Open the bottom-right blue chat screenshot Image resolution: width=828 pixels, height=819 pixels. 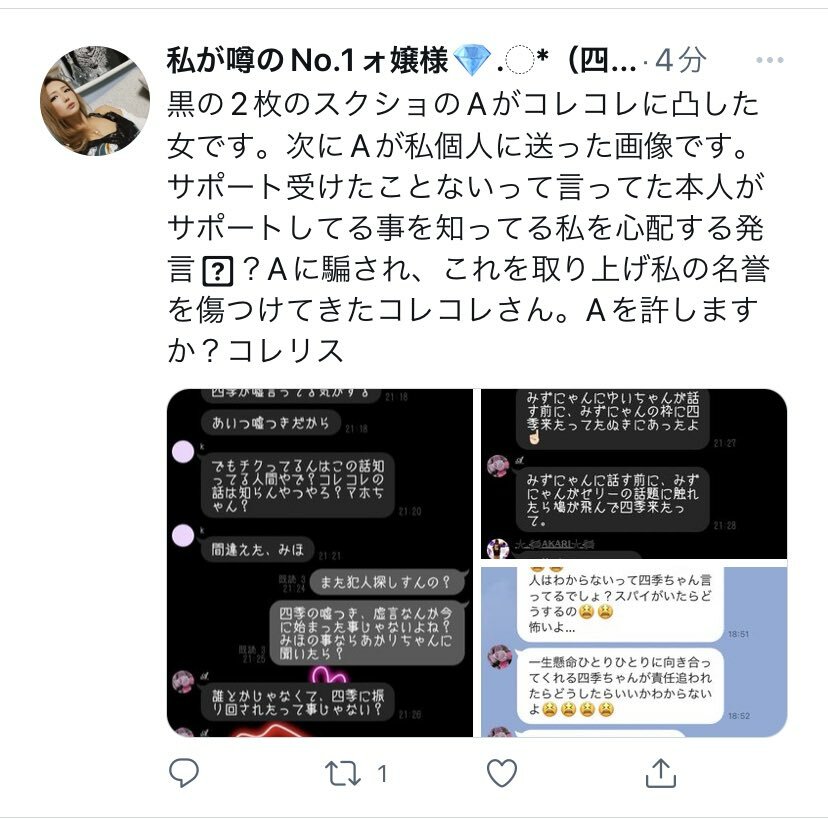point(634,649)
